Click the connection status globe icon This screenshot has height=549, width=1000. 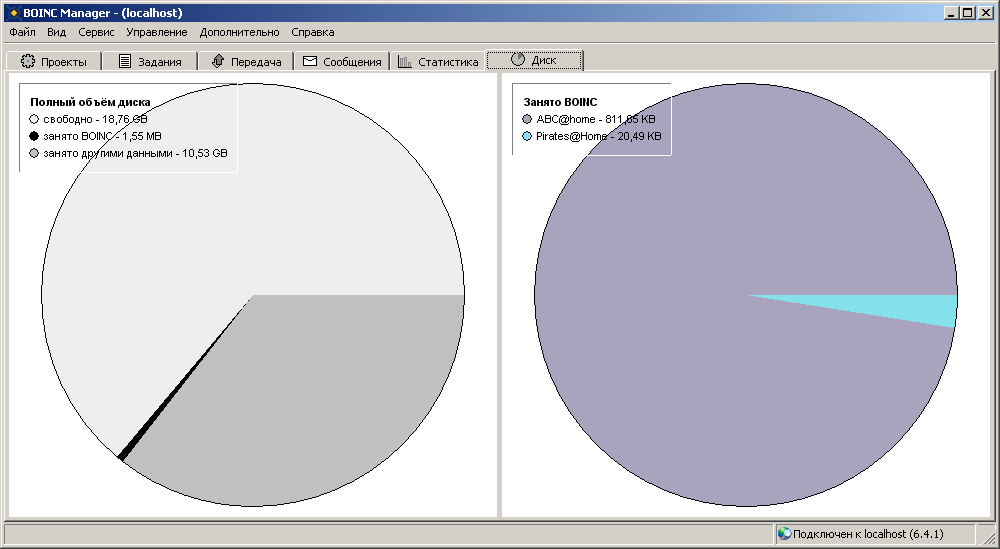click(x=784, y=533)
